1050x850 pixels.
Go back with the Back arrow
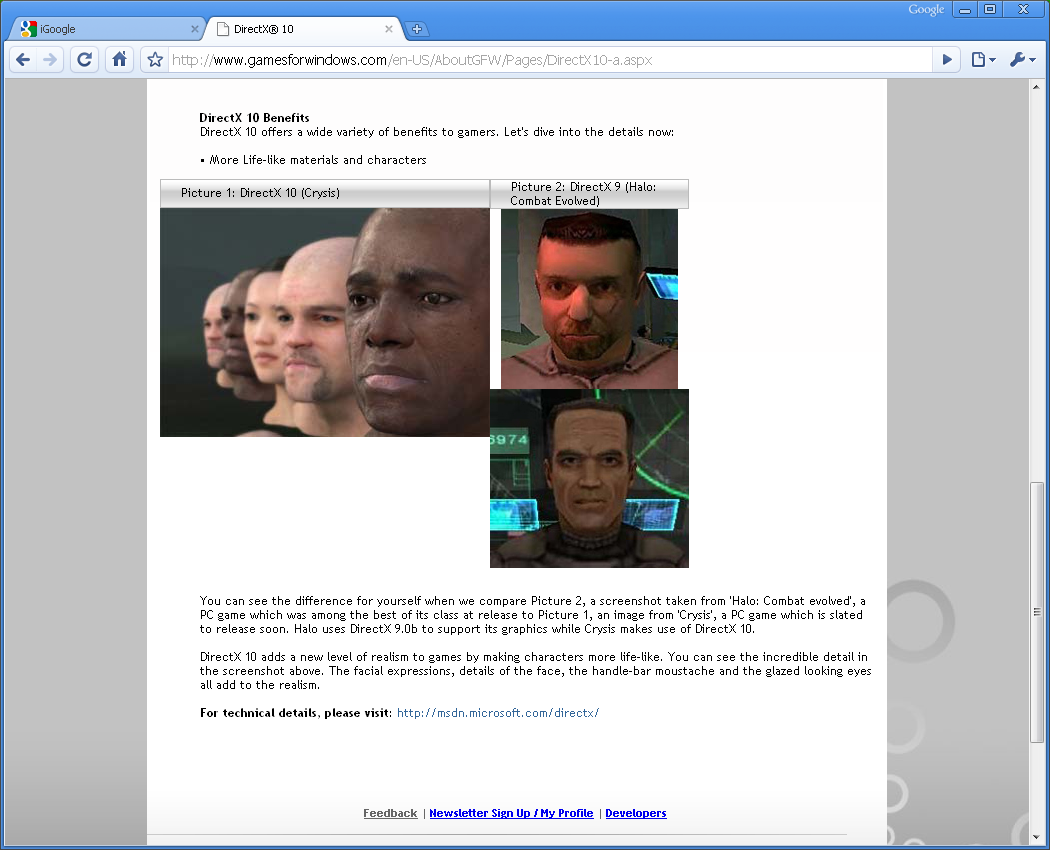23,60
